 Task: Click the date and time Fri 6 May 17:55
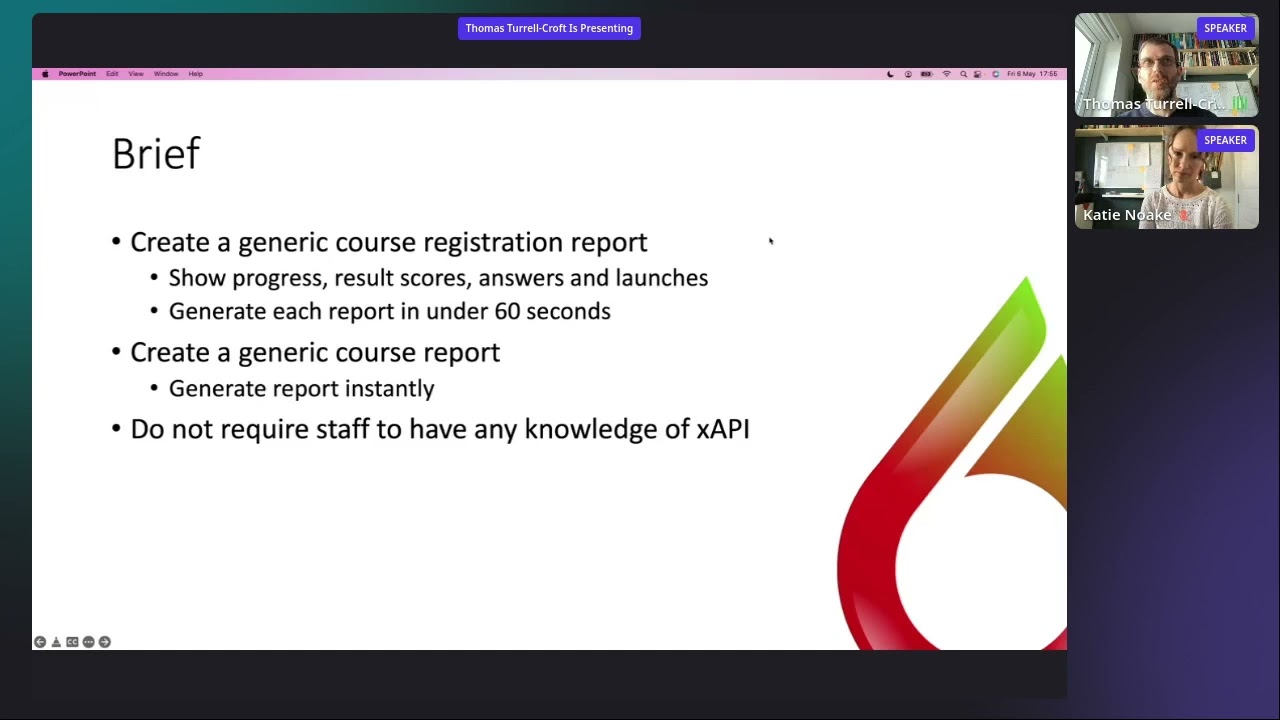pyautogui.click(x=1032, y=74)
